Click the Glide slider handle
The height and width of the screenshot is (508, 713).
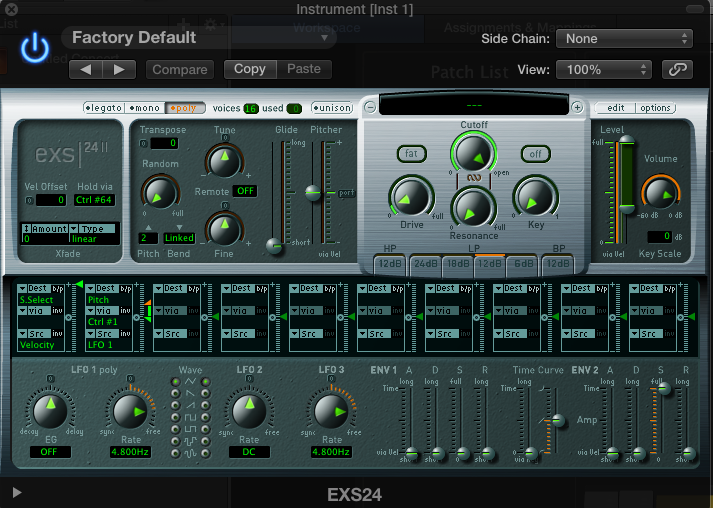[274, 246]
